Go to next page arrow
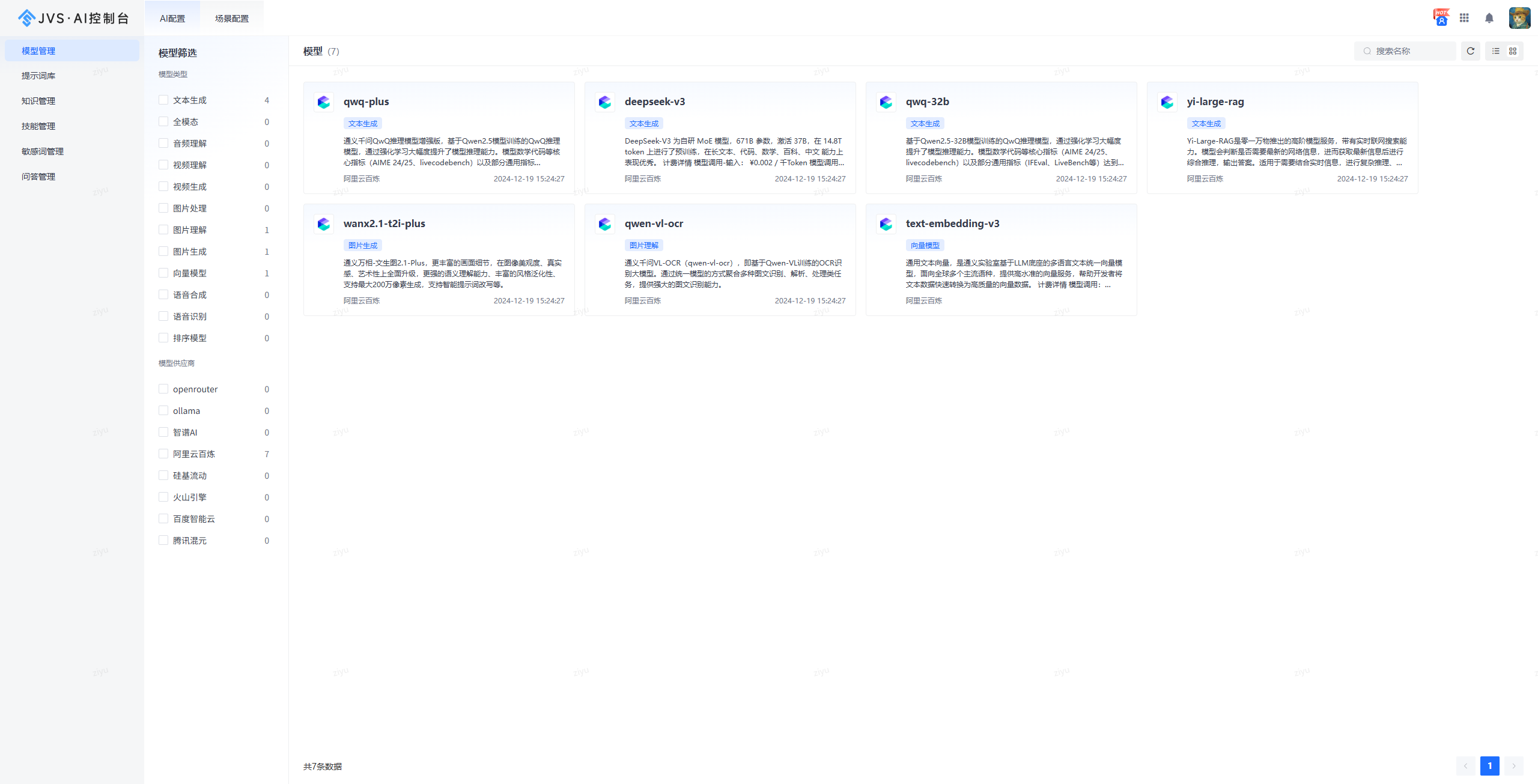The image size is (1538, 784). (1513, 765)
